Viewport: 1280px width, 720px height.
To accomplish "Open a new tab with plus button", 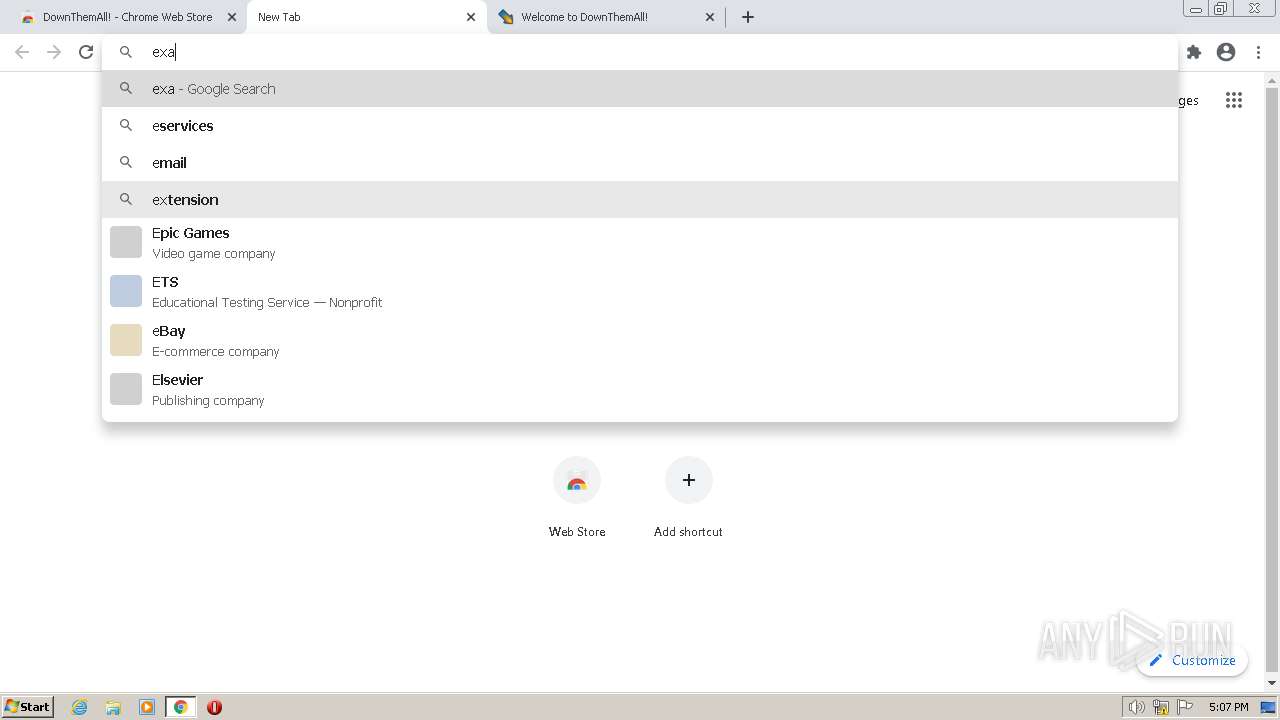I will click(x=748, y=17).
